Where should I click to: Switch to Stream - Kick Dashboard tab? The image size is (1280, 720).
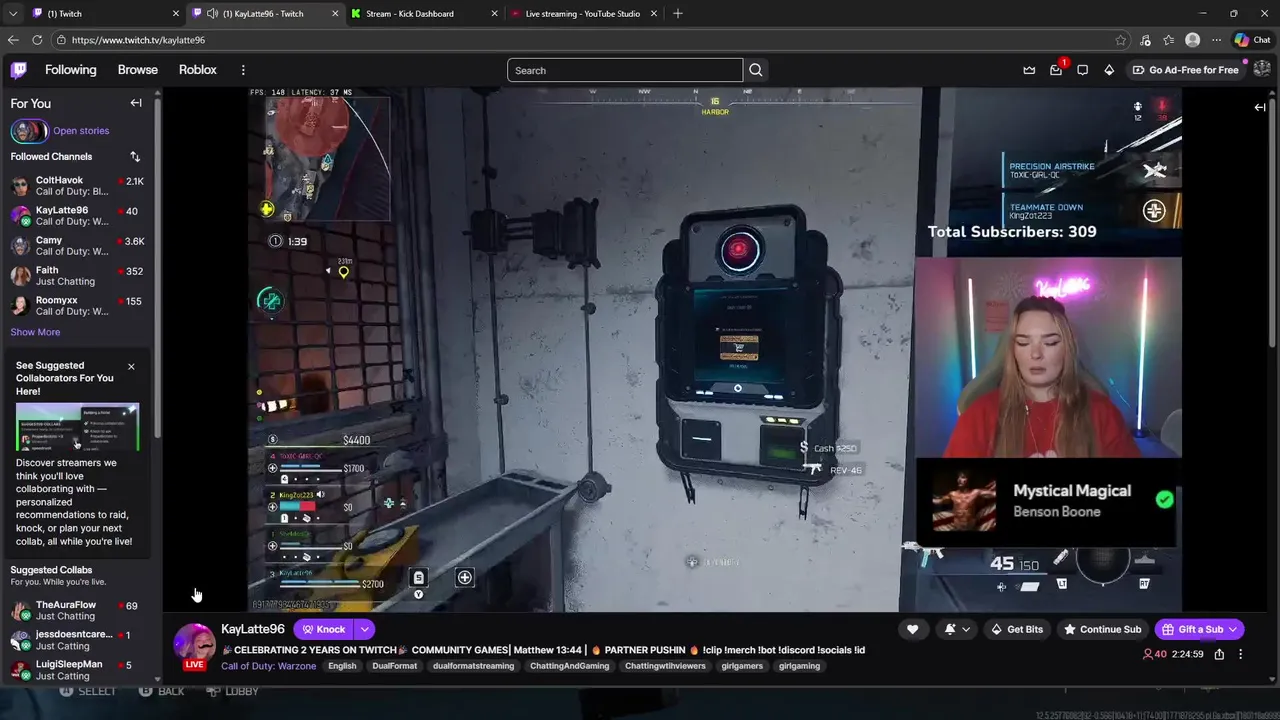coord(425,14)
